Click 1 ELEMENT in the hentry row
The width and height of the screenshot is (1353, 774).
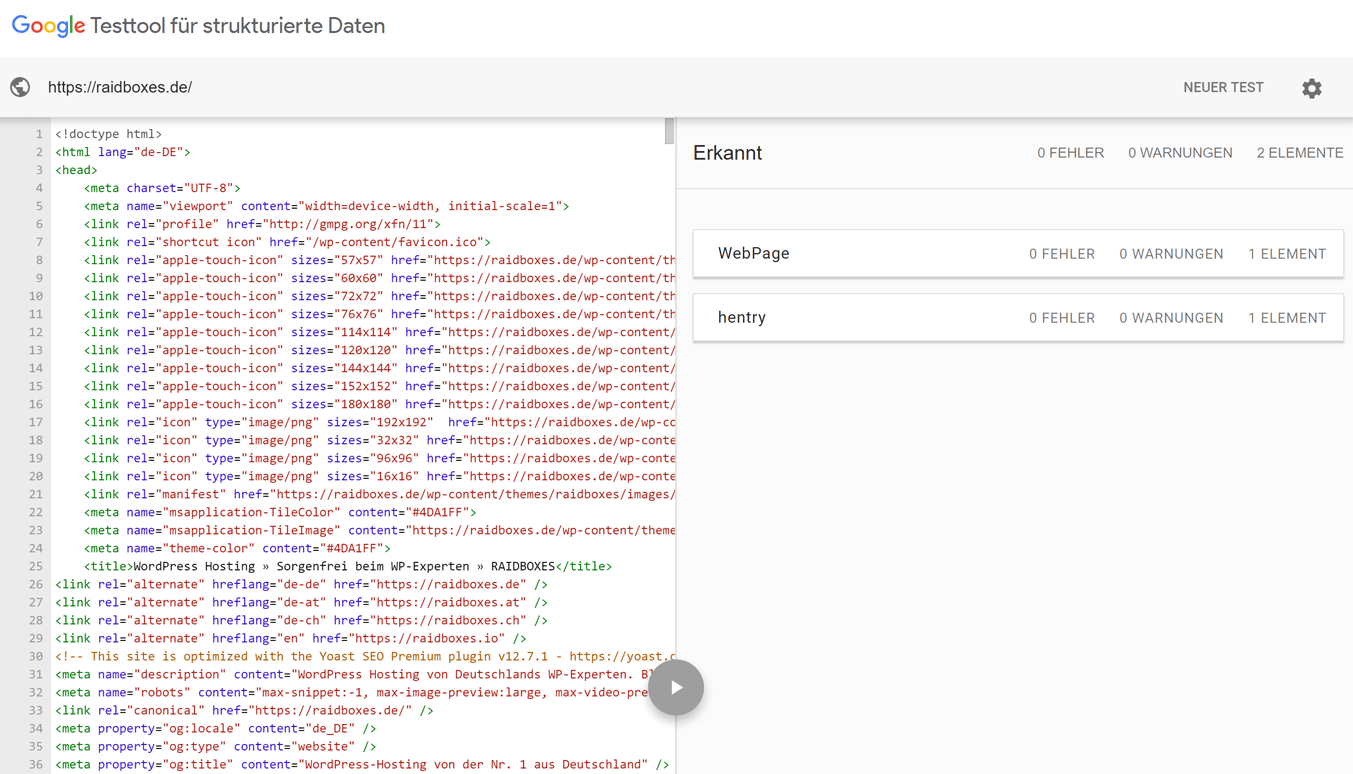point(1287,318)
